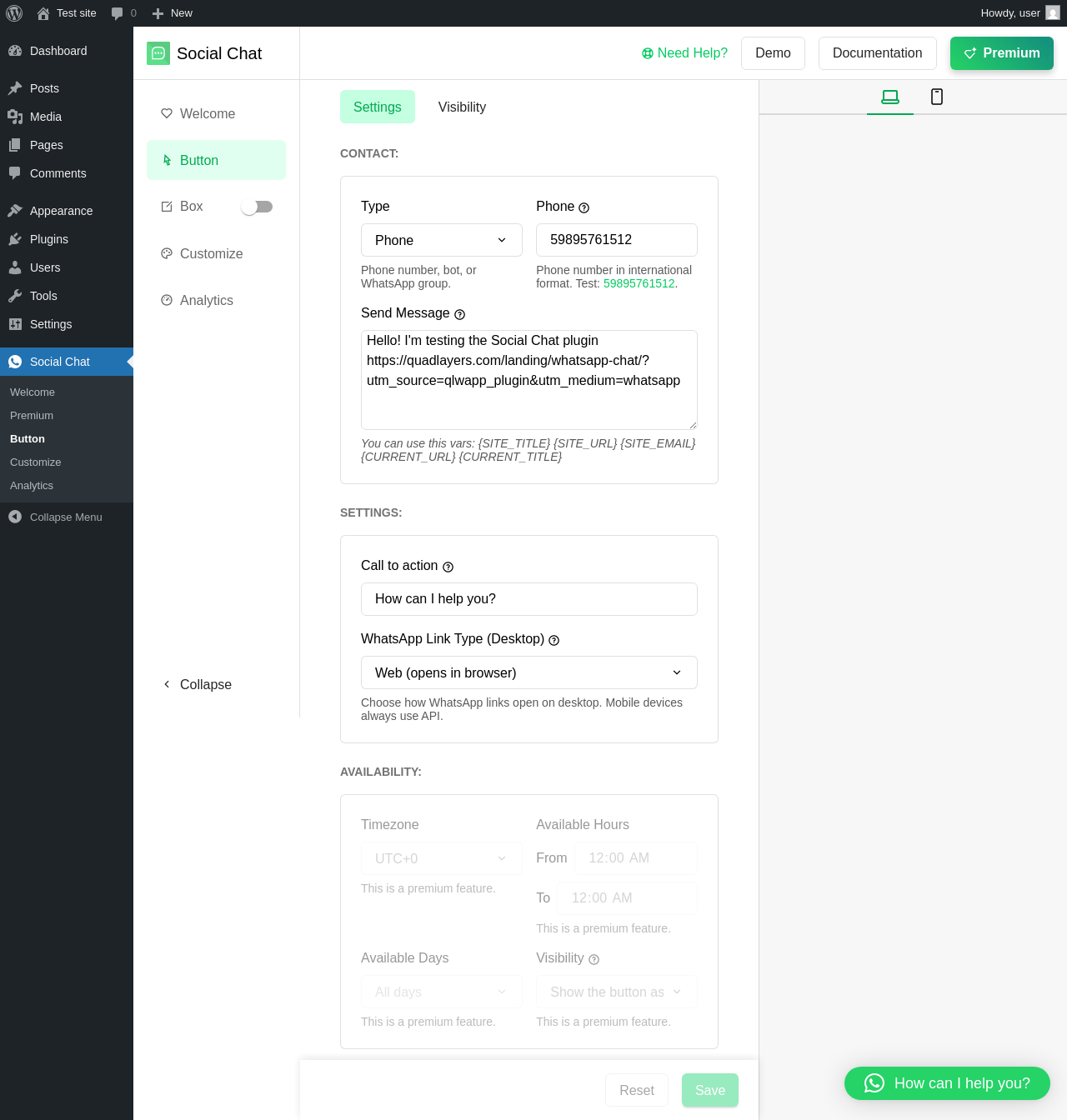Collapse the plugin side navigation

(198, 684)
